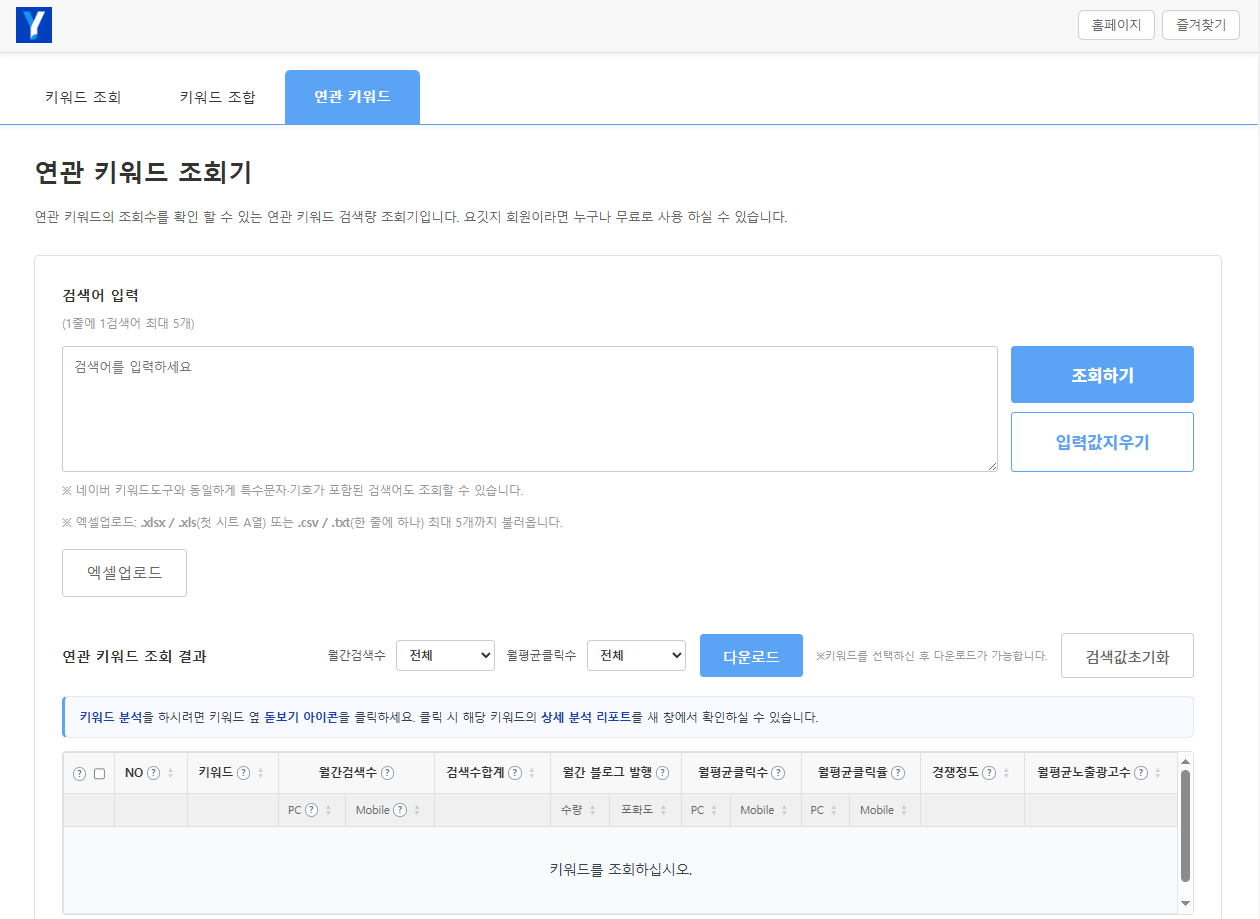Select the 연관 키워드 tab

click(352, 97)
